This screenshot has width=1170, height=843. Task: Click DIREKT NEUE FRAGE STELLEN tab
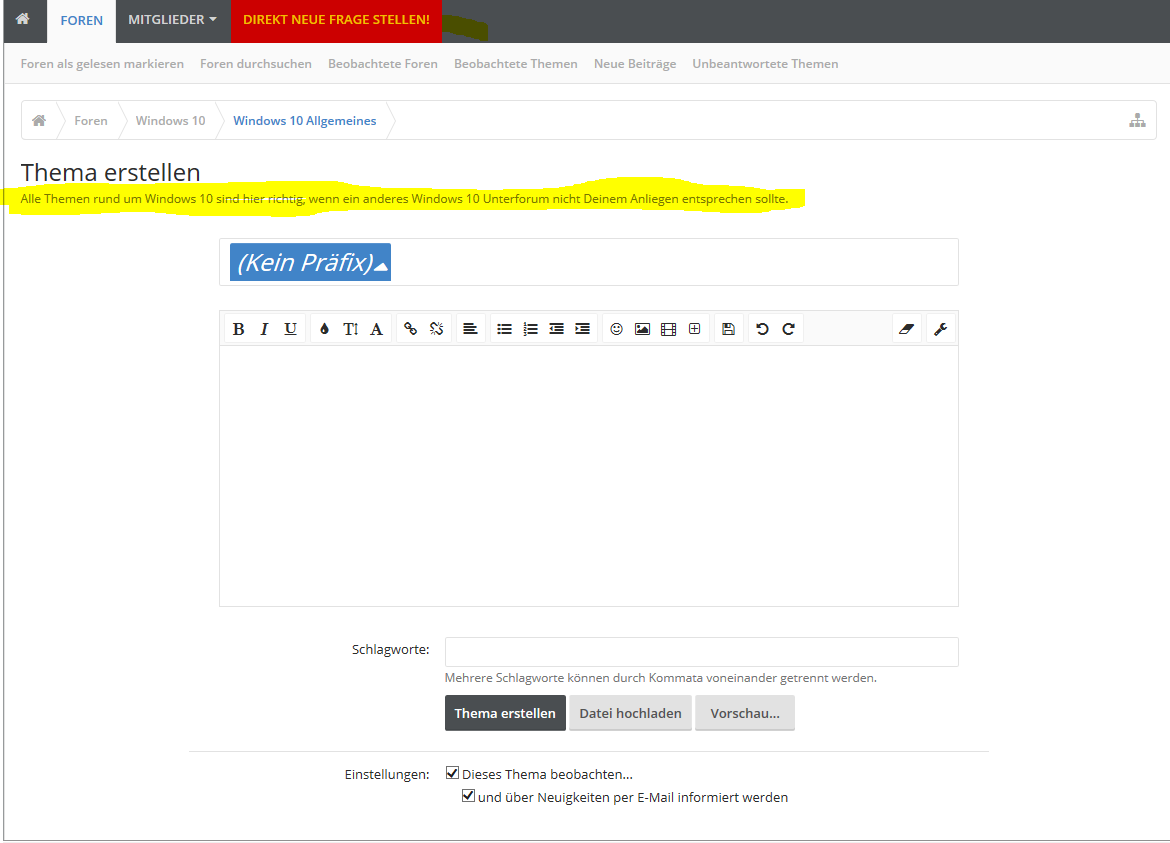click(337, 20)
